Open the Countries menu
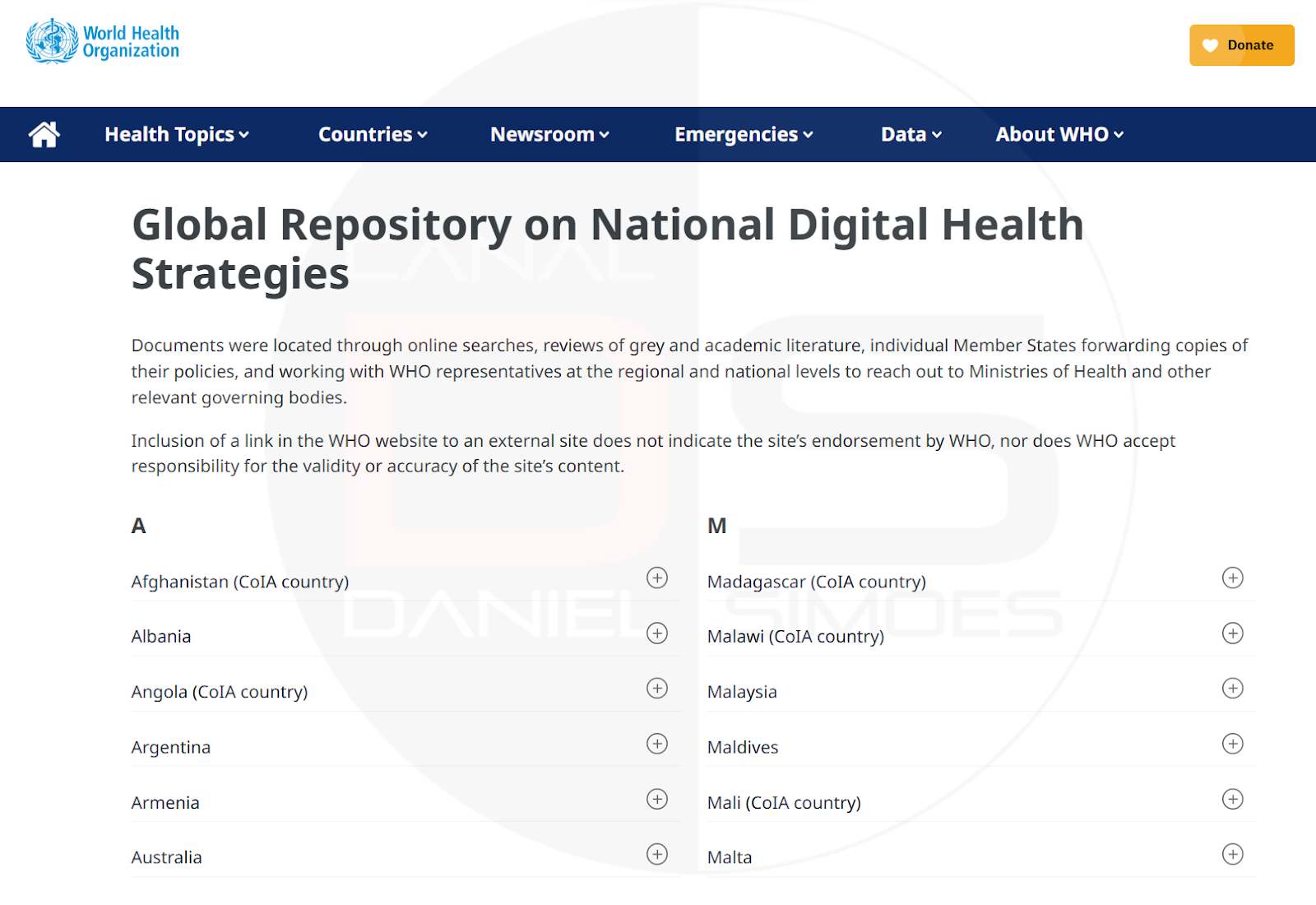This screenshot has width=1316, height=905. click(x=373, y=134)
